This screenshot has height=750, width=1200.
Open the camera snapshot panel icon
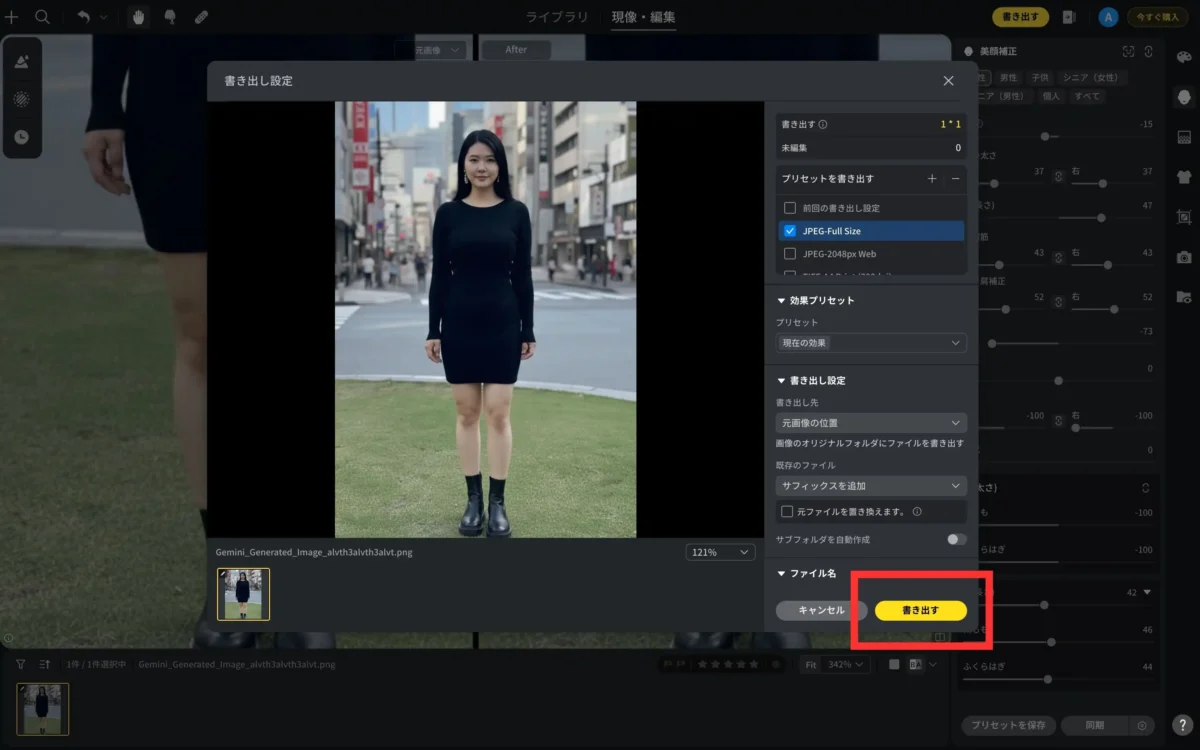pyautogui.click(x=1184, y=257)
